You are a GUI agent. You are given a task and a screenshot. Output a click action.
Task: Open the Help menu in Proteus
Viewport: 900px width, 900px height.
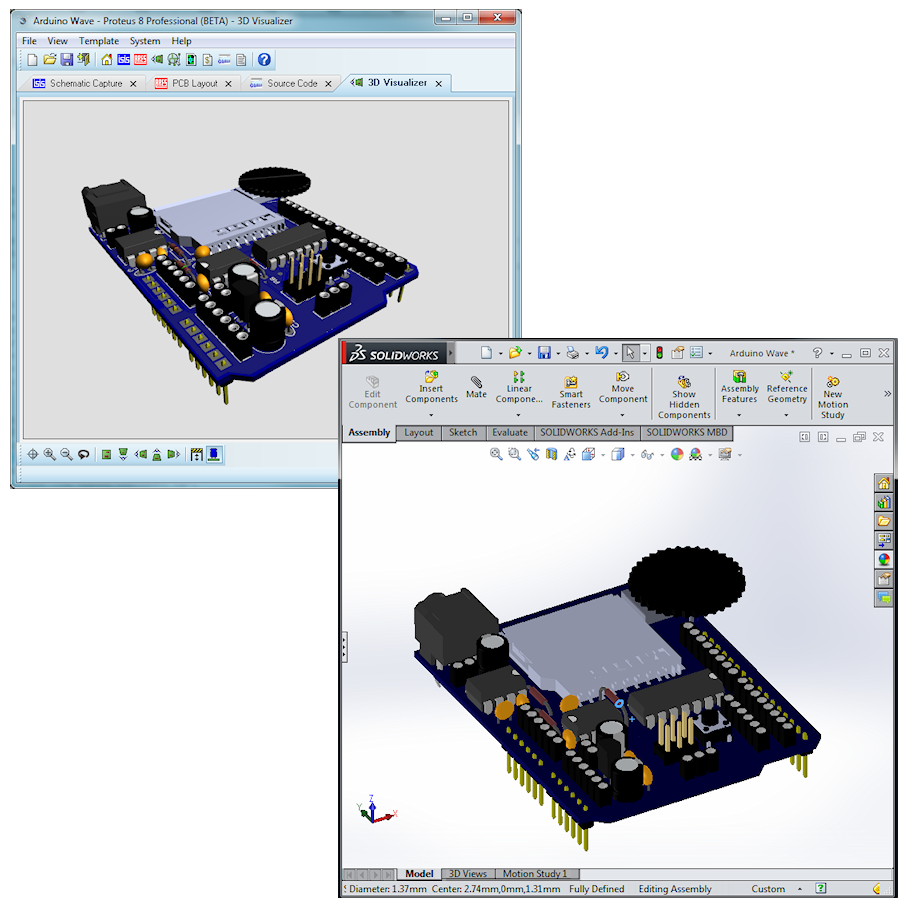coord(181,41)
